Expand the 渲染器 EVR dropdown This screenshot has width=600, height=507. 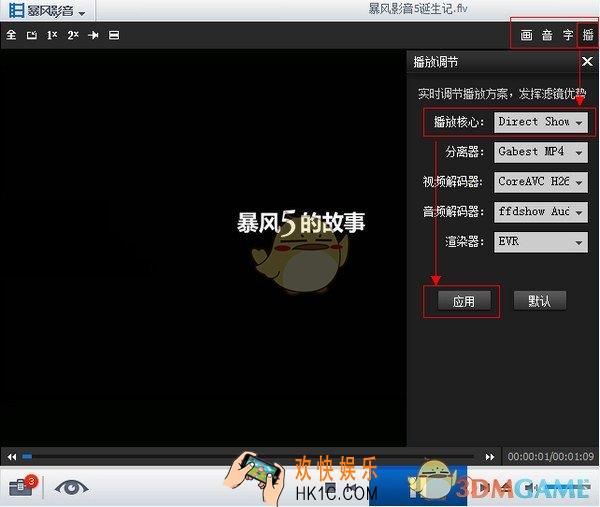click(541, 241)
